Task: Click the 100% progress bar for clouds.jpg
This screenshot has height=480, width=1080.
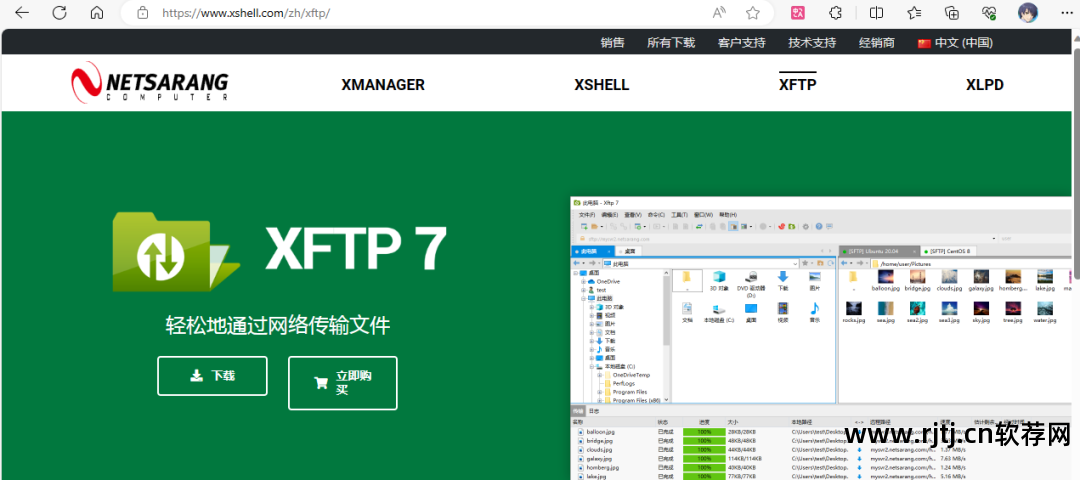Action: point(703,449)
